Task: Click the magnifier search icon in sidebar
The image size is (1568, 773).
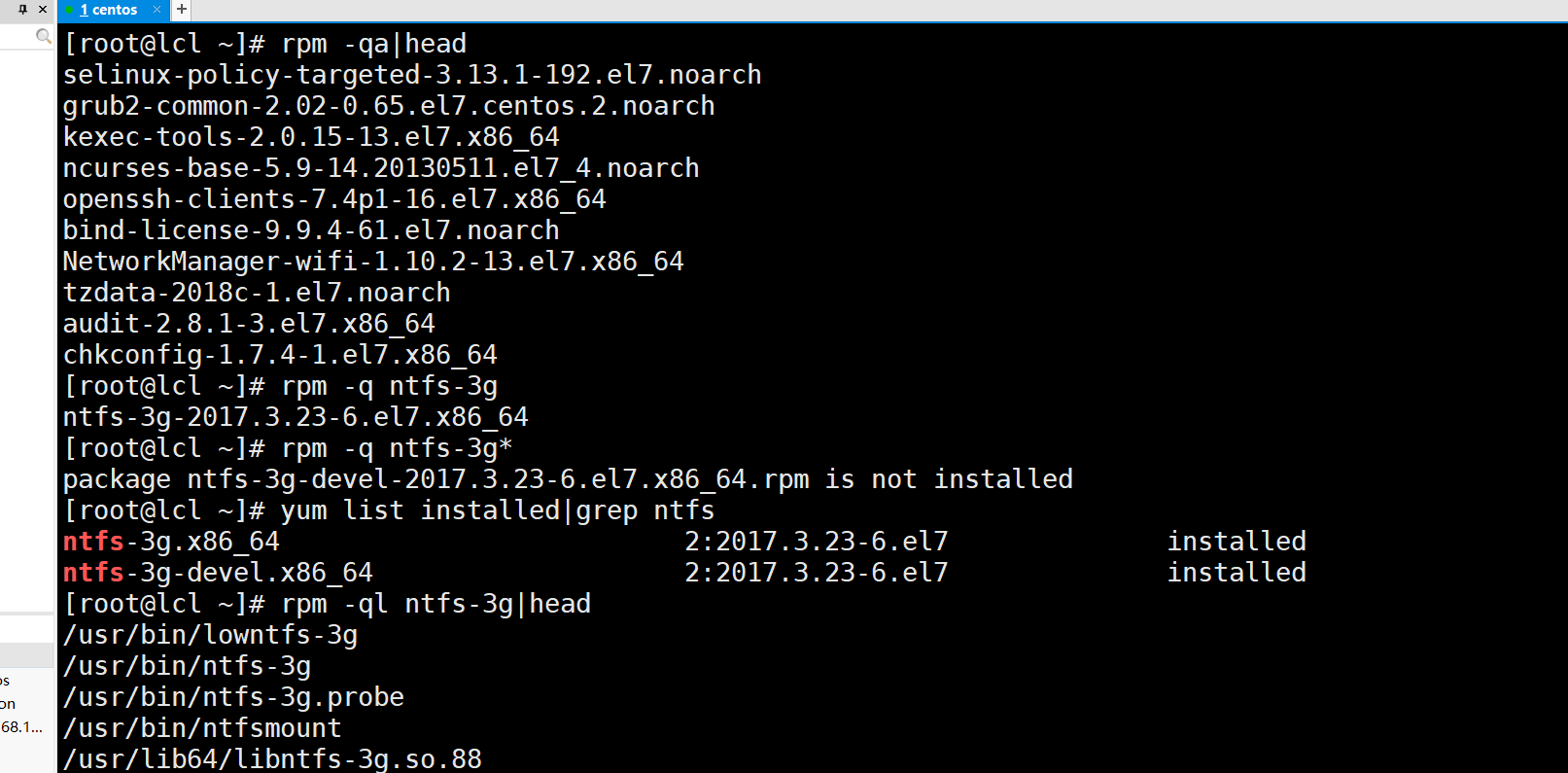Action: click(43, 36)
